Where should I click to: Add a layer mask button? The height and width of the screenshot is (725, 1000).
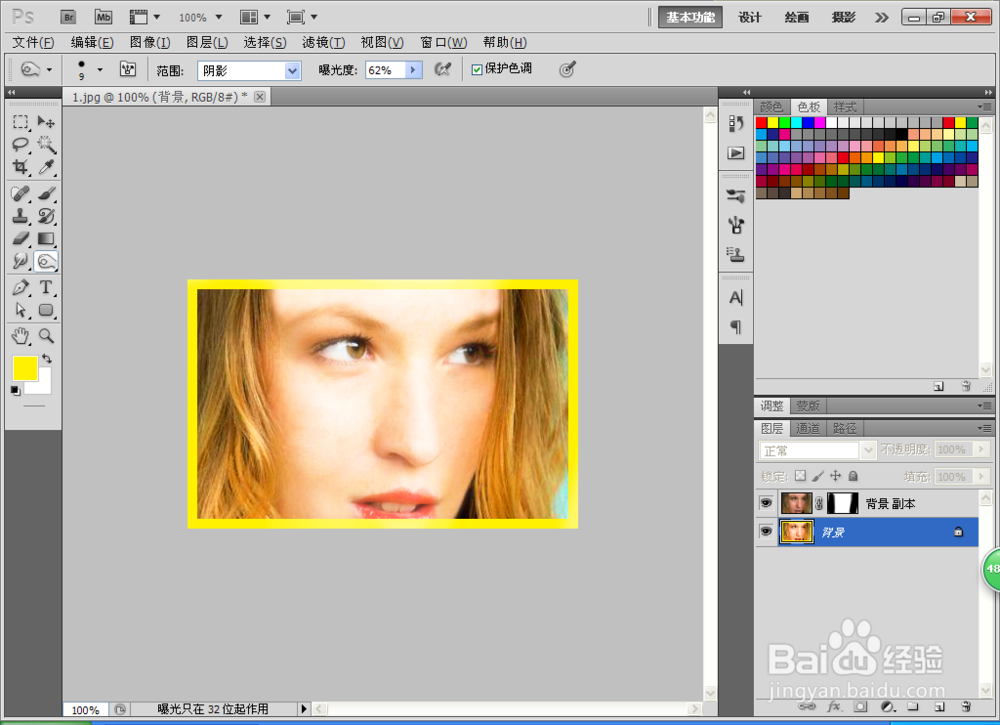860,706
